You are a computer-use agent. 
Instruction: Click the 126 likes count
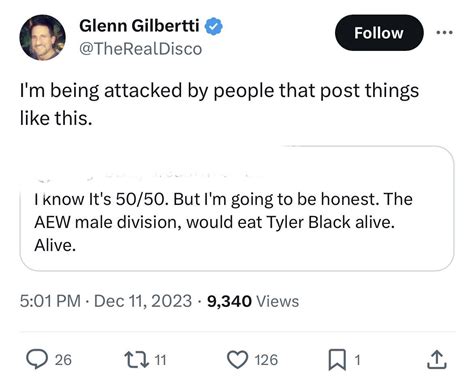[x=266, y=360]
